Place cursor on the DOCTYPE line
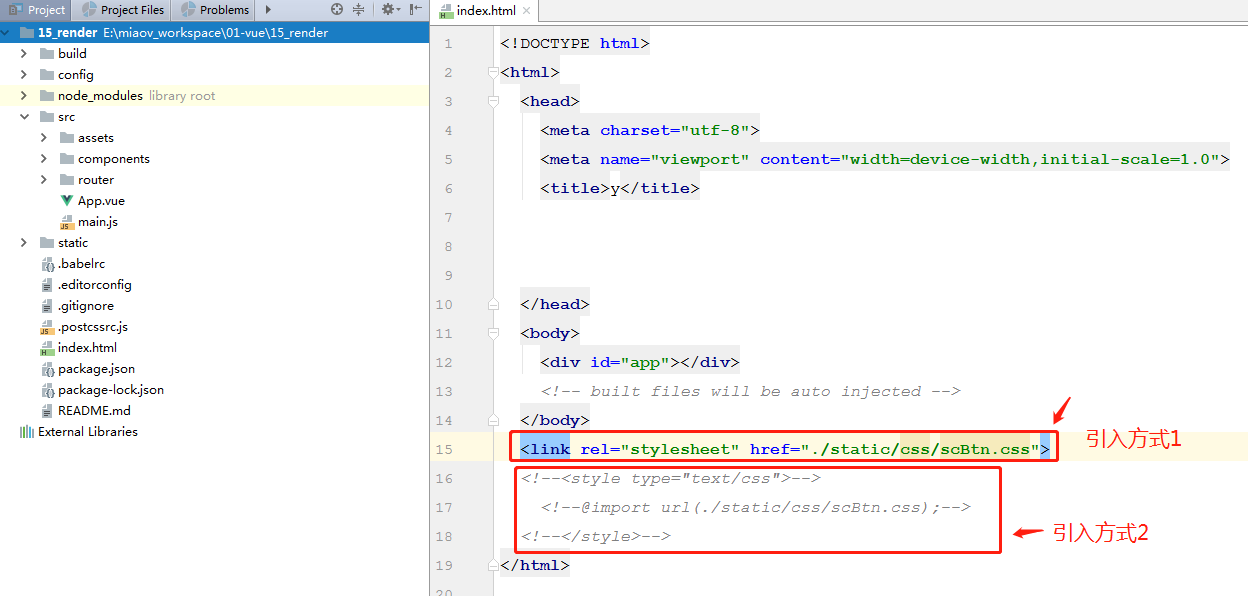Viewport: 1248px width, 596px height. point(575,43)
